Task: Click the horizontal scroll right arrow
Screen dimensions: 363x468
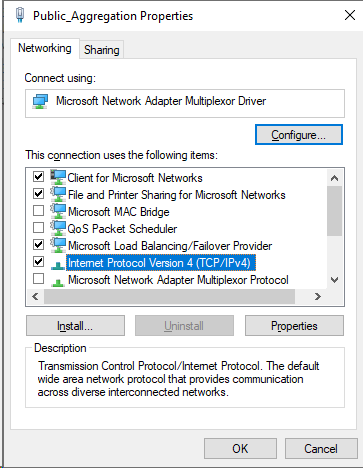Action: coord(318,296)
